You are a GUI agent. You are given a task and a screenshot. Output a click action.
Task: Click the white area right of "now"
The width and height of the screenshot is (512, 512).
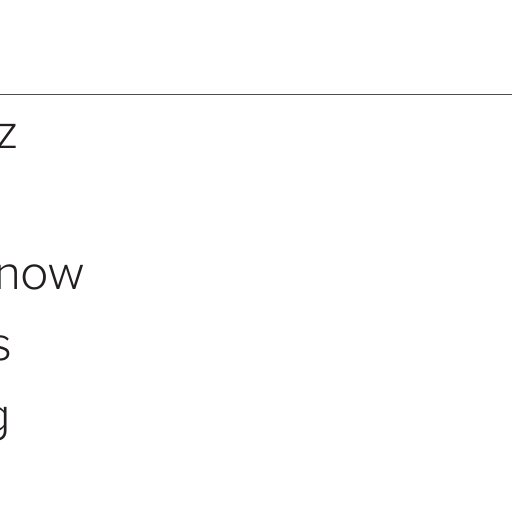click(x=297, y=276)
